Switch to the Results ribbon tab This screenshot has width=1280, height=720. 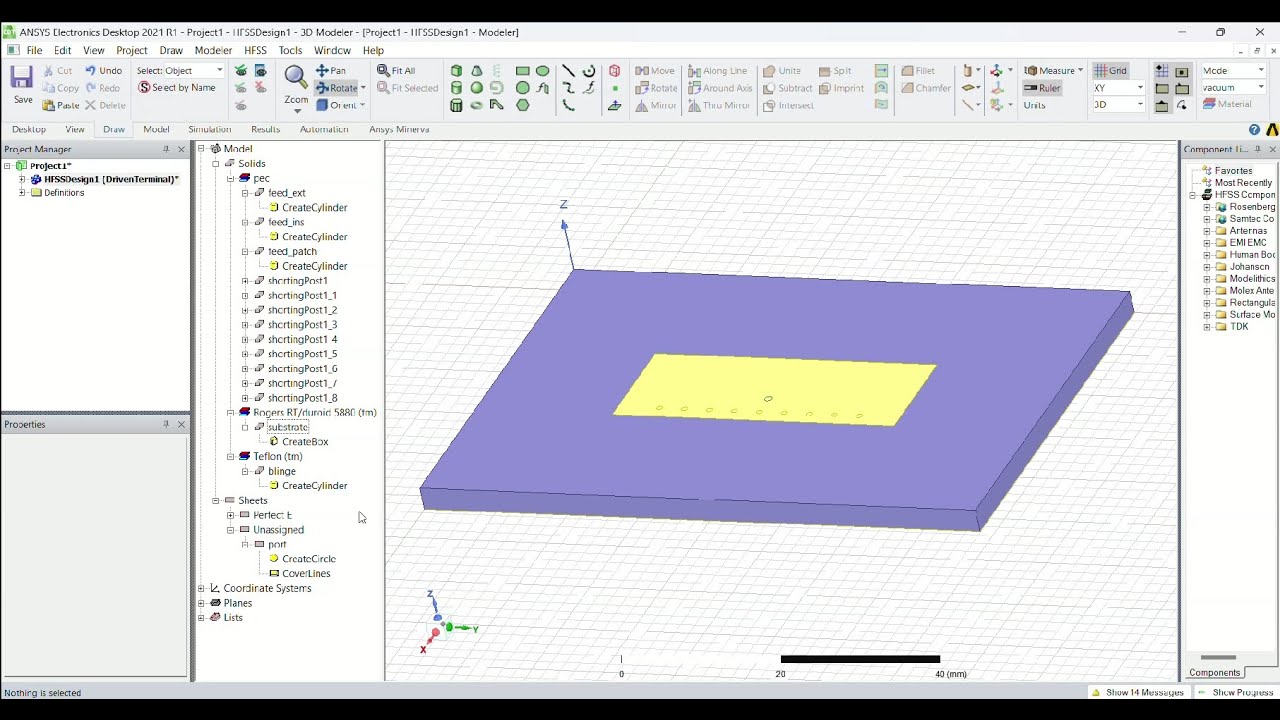pos(265,129)
